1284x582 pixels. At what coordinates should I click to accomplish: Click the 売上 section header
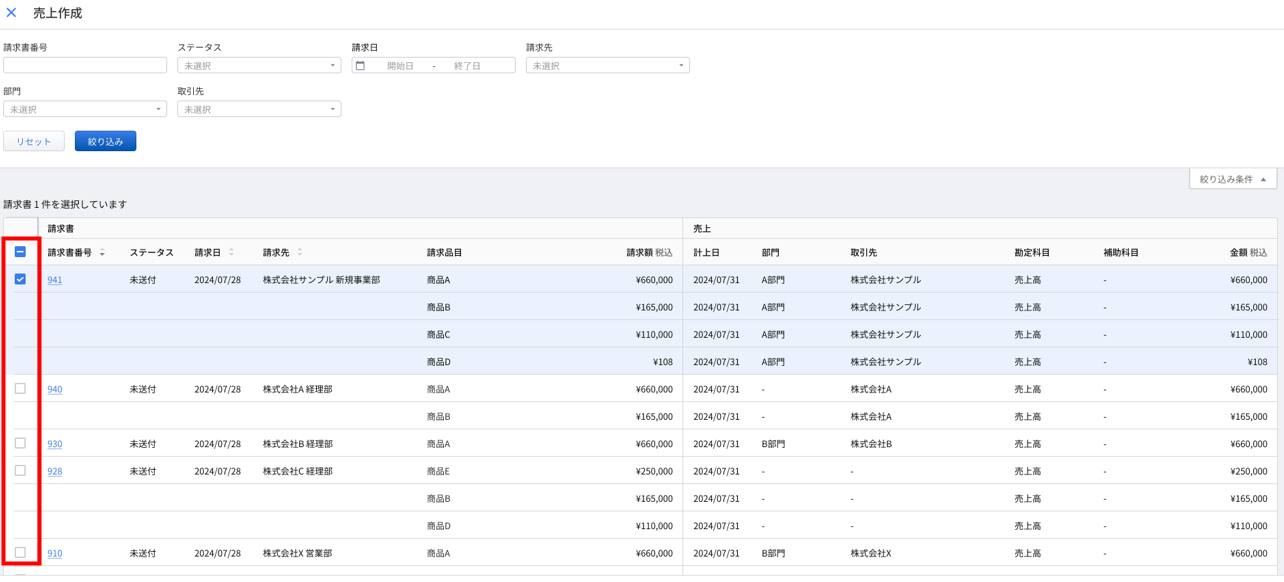pos(702,229)
